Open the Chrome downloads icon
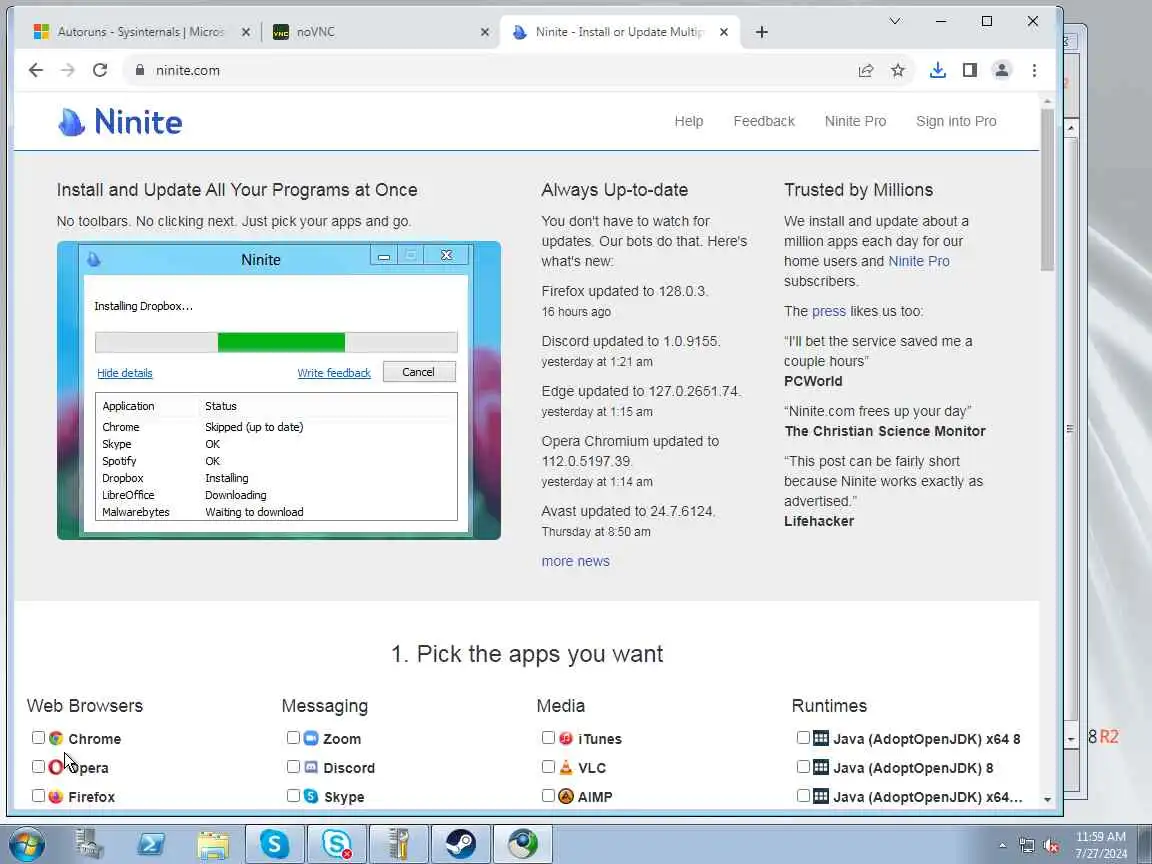This screenshot has width=1152, height=864. click(x=937, y=71)
